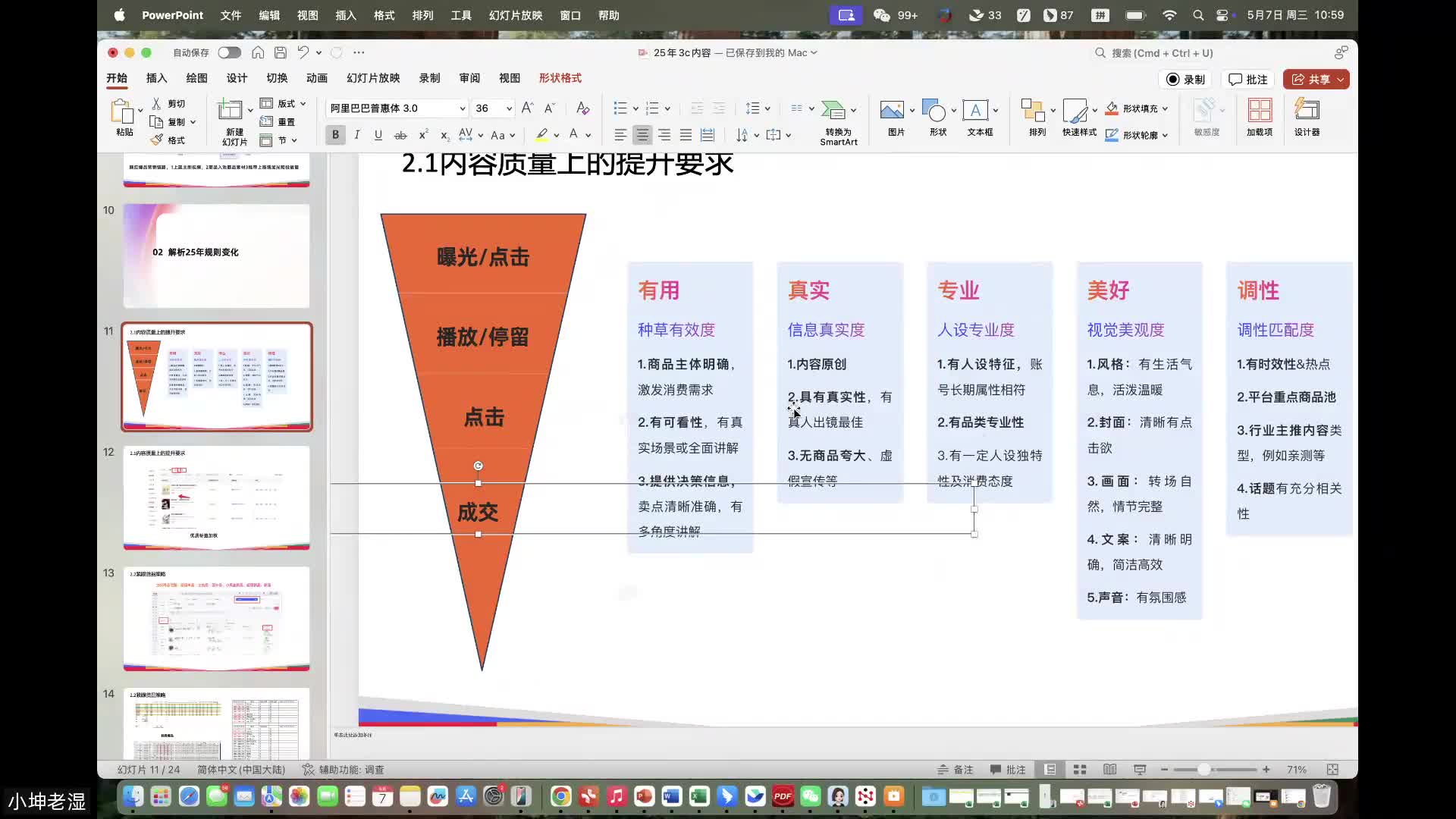Screen dimensions: 1456x819
Task: Open the 图片 picture insert tool
Action: pyautogui.click(x=893, y=118)
